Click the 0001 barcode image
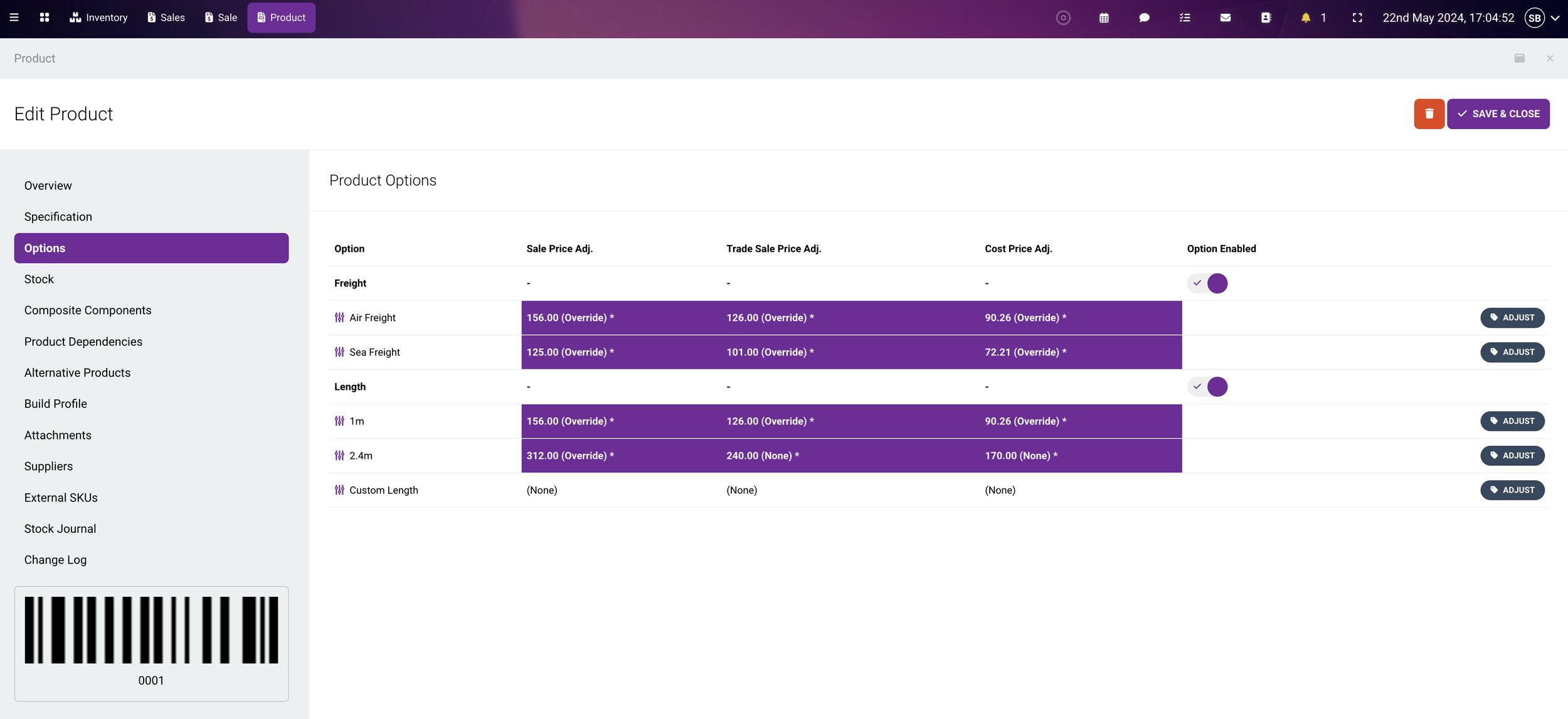The image size is (1568, 719). (x=151, y=630)
